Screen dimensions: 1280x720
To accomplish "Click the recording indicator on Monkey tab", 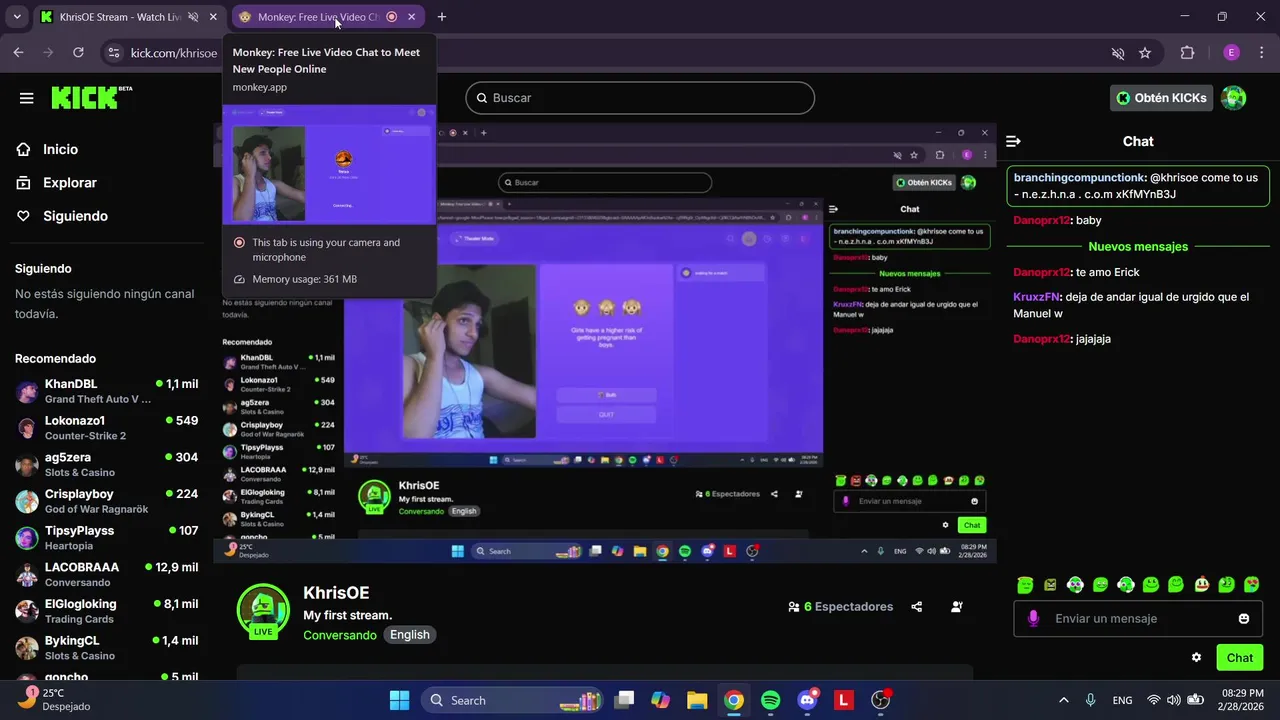I will point(391,17).
